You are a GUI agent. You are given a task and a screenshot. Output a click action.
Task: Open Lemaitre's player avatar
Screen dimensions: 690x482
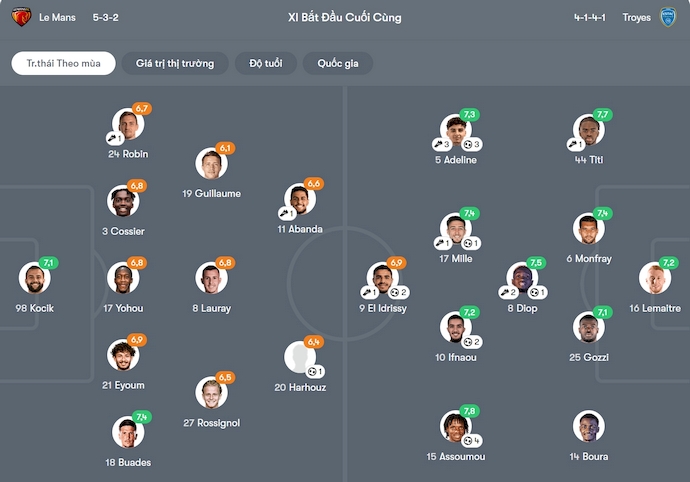655,279
